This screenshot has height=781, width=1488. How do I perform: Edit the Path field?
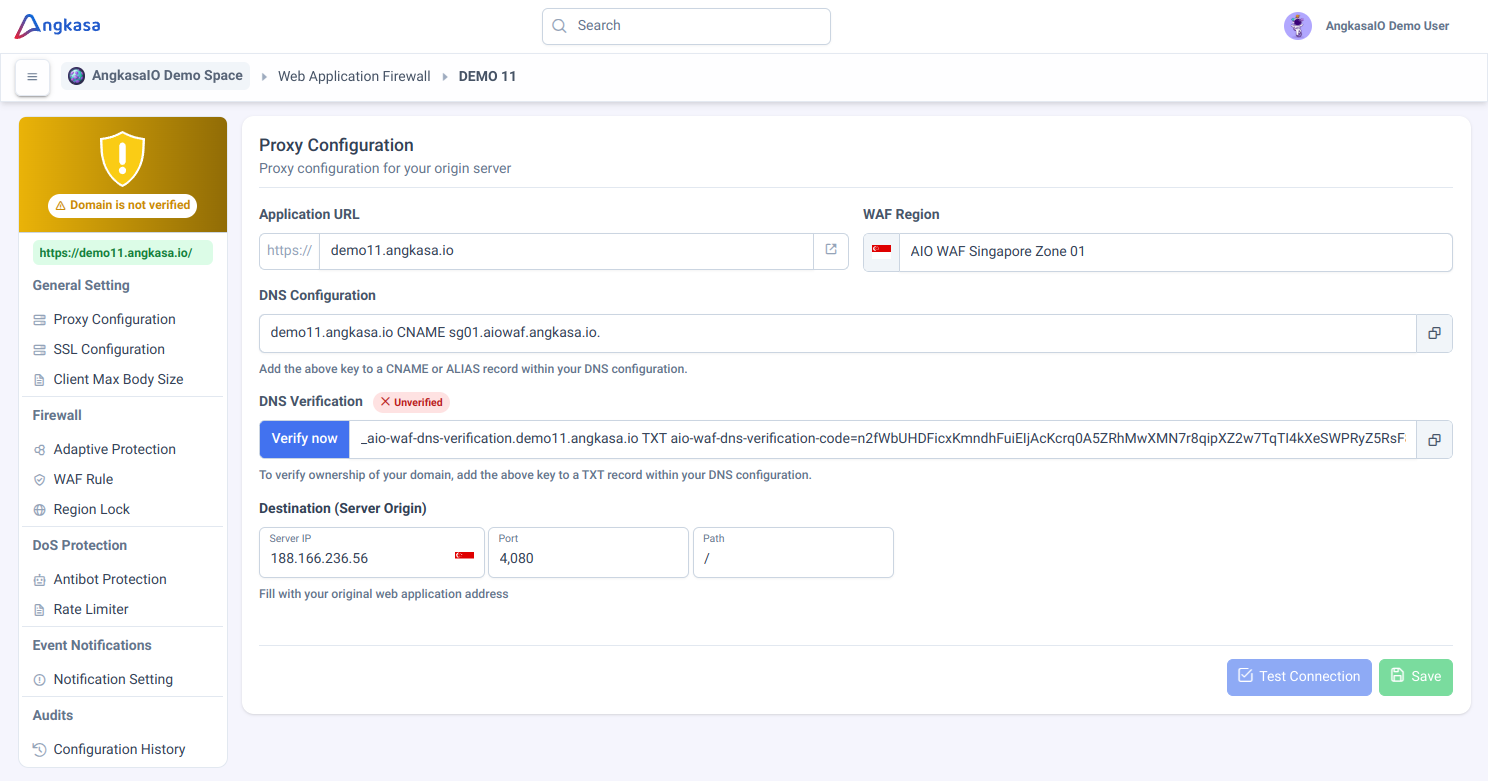[793, 552]
